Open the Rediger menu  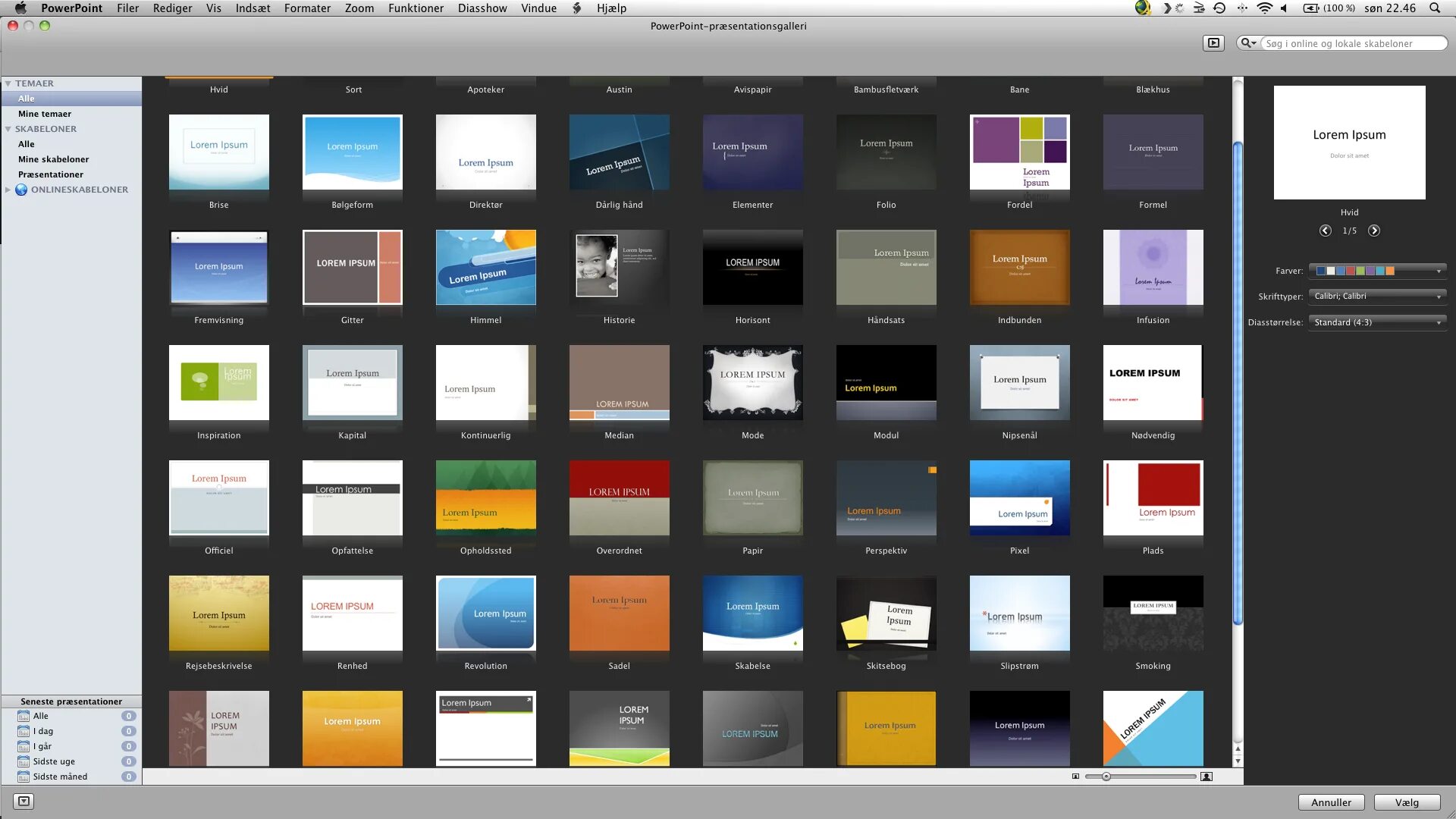pos(172,8)
